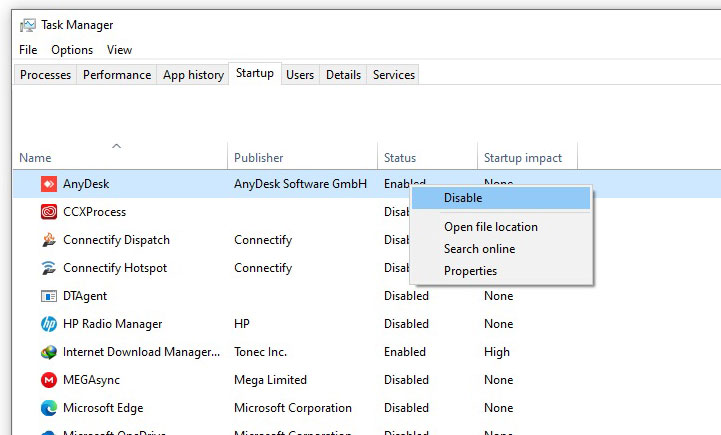This screenshot has height=435, width=721.
Task: Select the Microsoft Edge entry
Action: [x=103, y=408]
